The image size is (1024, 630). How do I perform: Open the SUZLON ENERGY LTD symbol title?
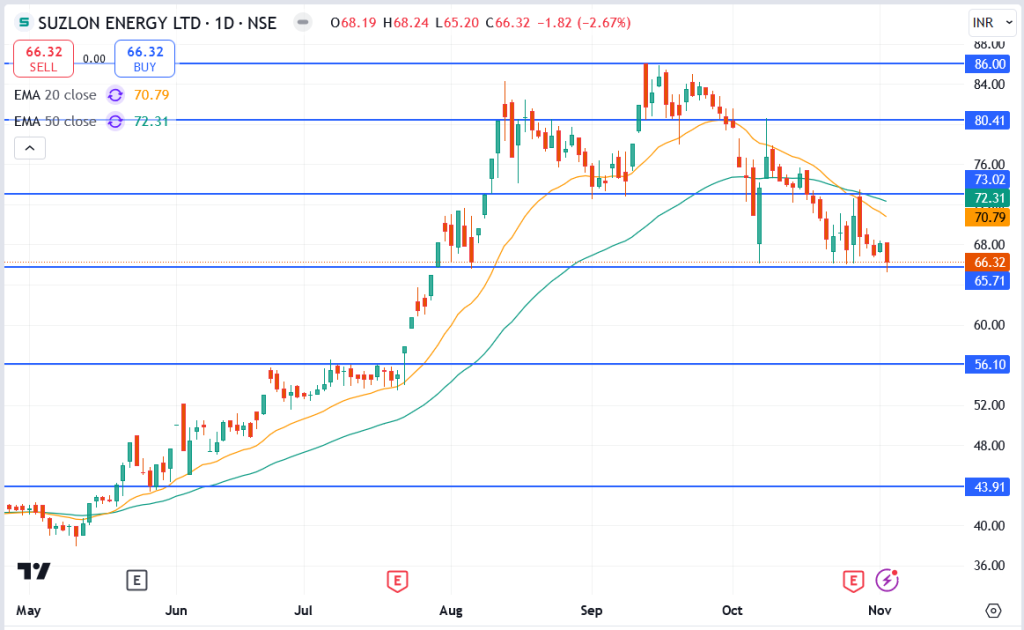pos(157,23)
